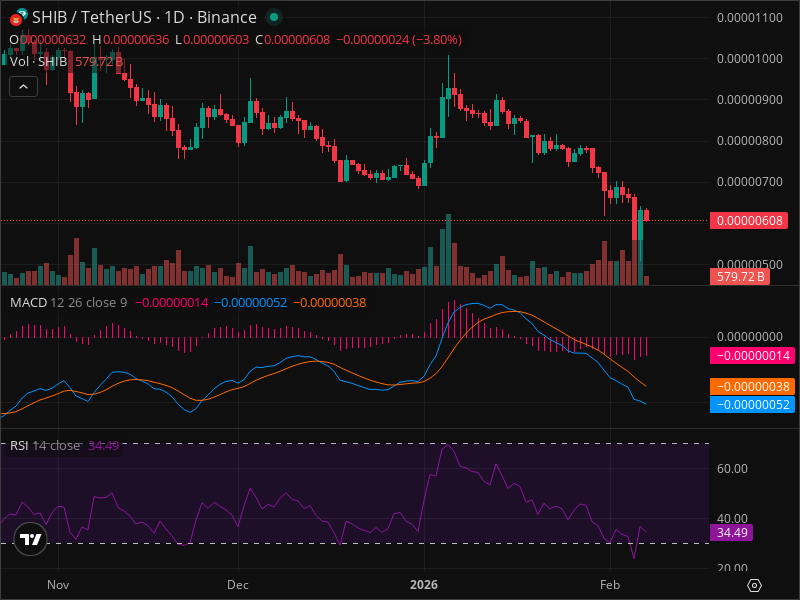Screen dimensions: 800x600
Task: Collapse the indicator legend with chevron button
Action: coord(23,87)
